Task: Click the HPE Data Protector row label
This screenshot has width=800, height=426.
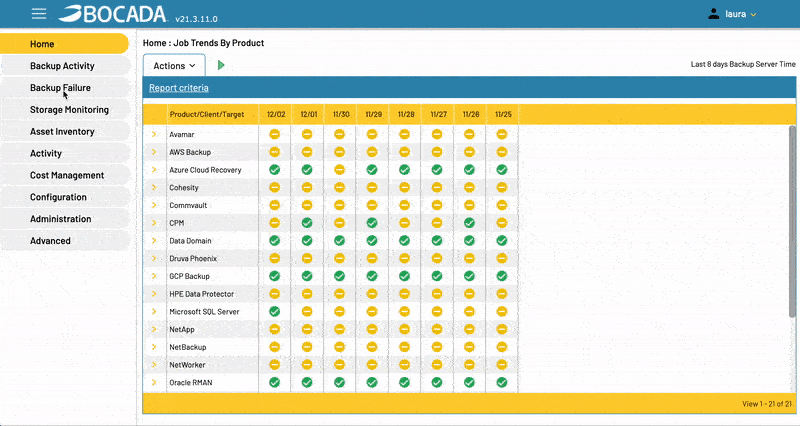Action: pyautogui.click(x=202, y=294)
